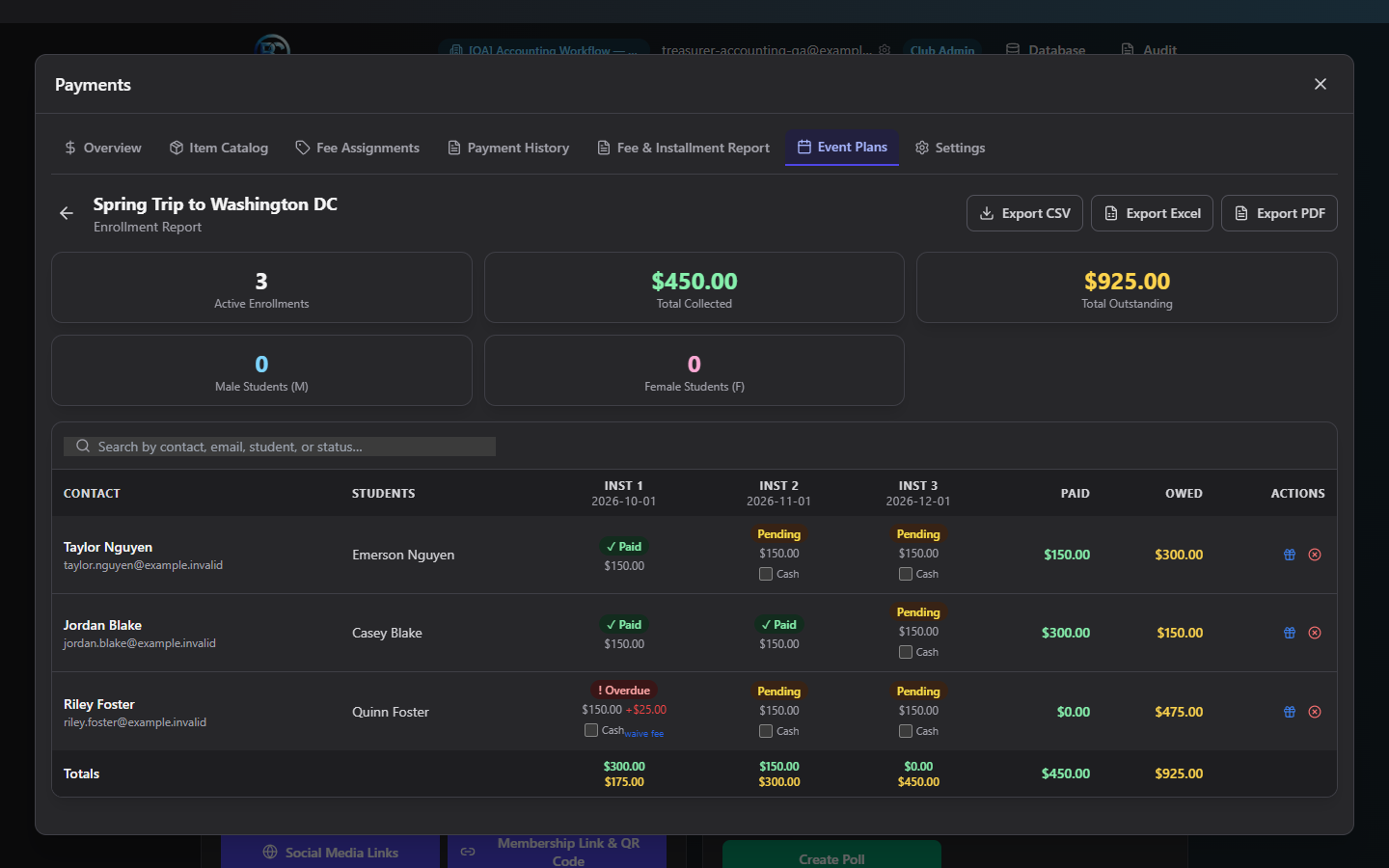
Task: Click remove icon in Jordan Blake row
Action: tap(1315, 633)
